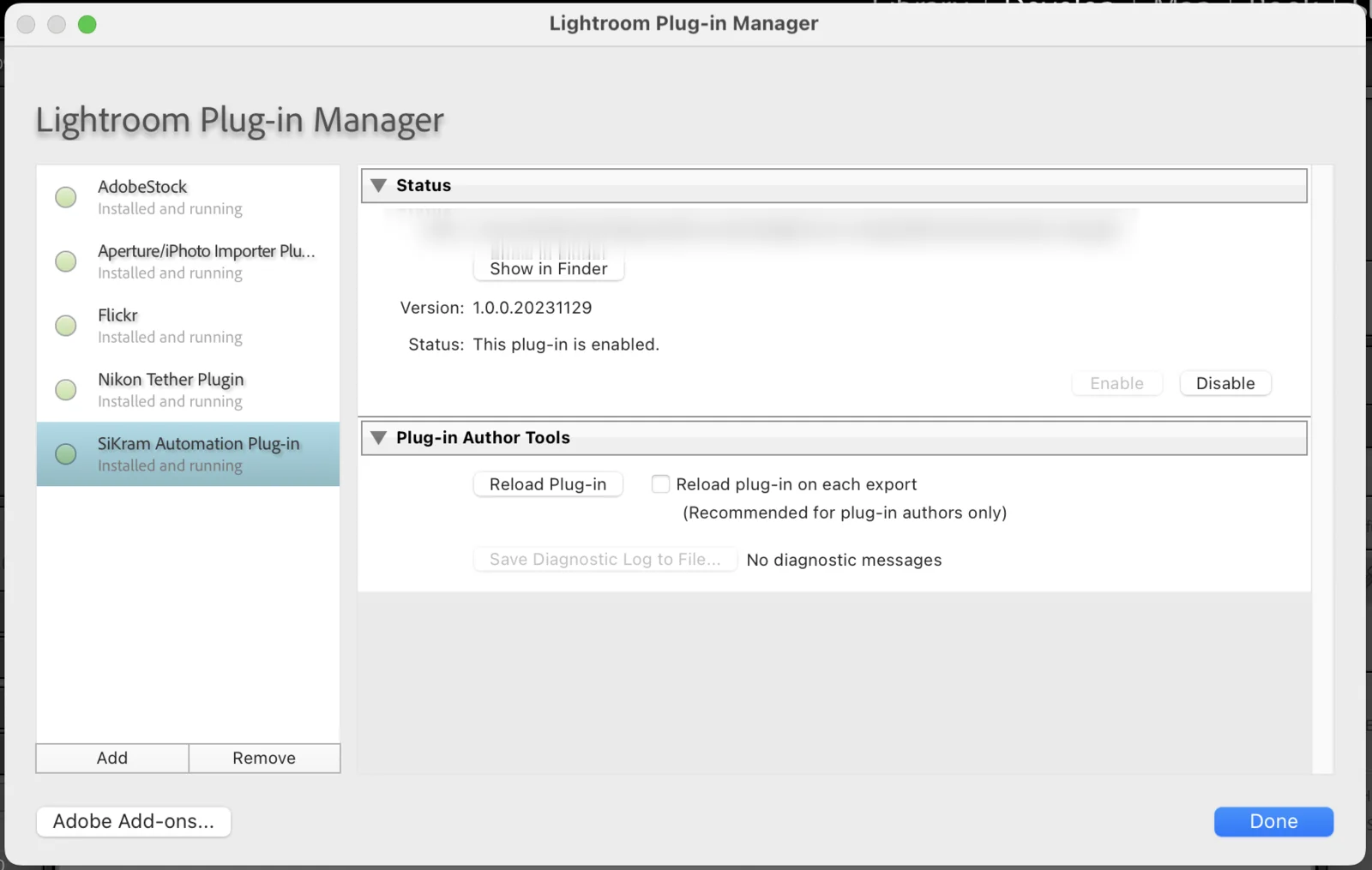Disable the selected plug-in
1372x870 pixels.
point(1225,383)
